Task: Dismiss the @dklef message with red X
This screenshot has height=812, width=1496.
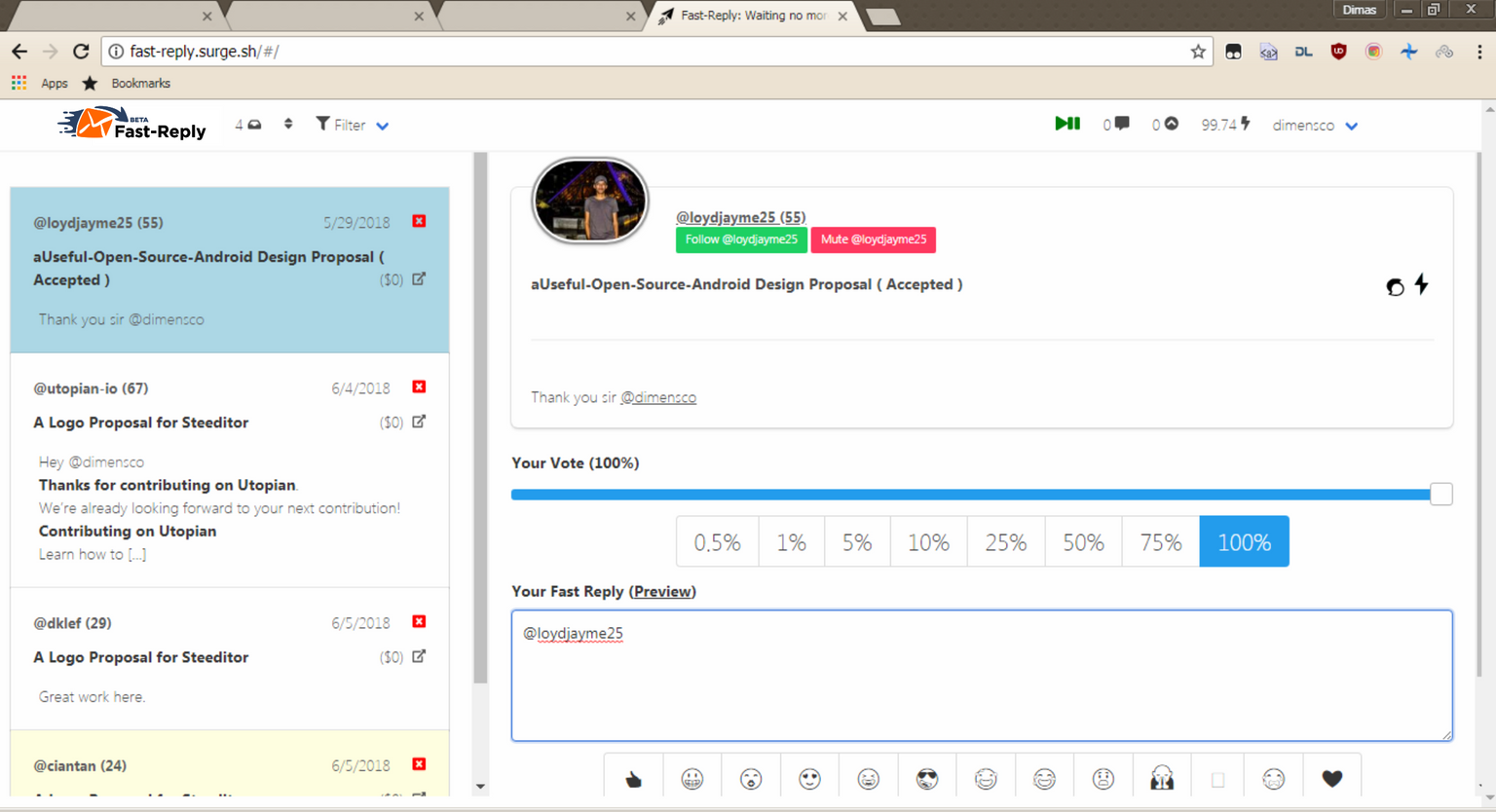Action: pos(419,621)
